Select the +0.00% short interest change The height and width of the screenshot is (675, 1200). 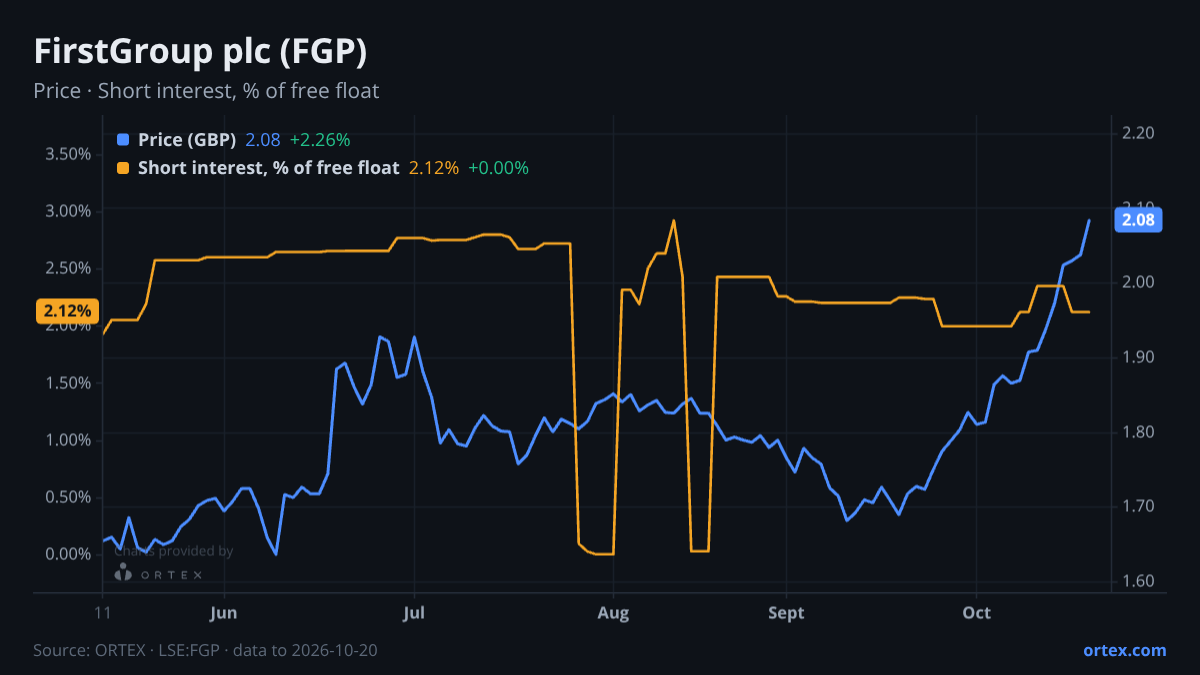point(498,168)
